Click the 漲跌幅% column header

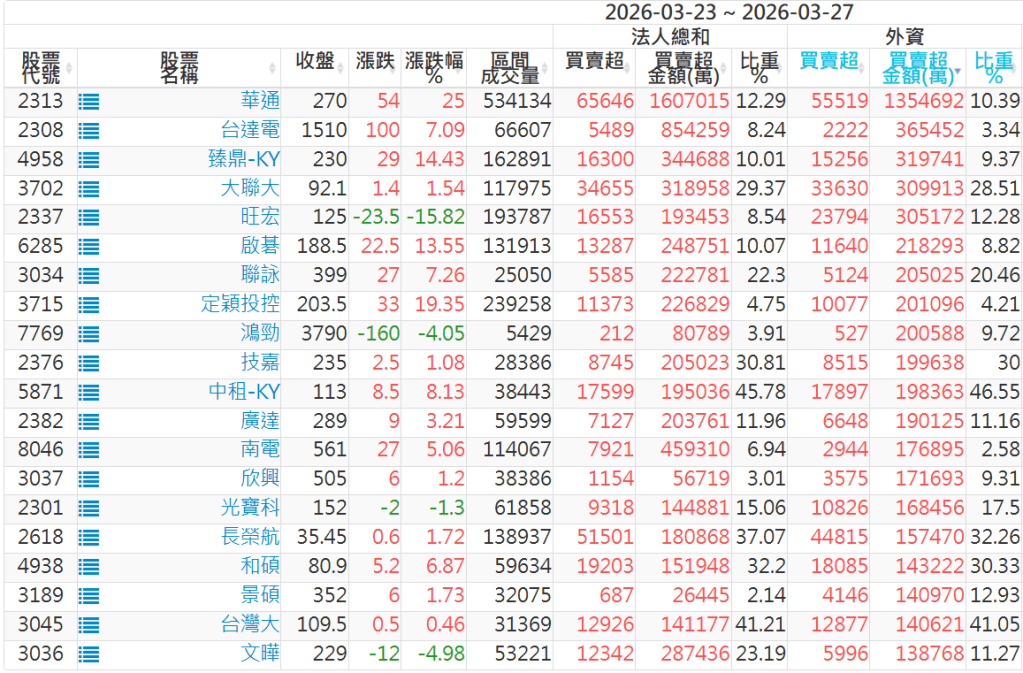(434, 68)
